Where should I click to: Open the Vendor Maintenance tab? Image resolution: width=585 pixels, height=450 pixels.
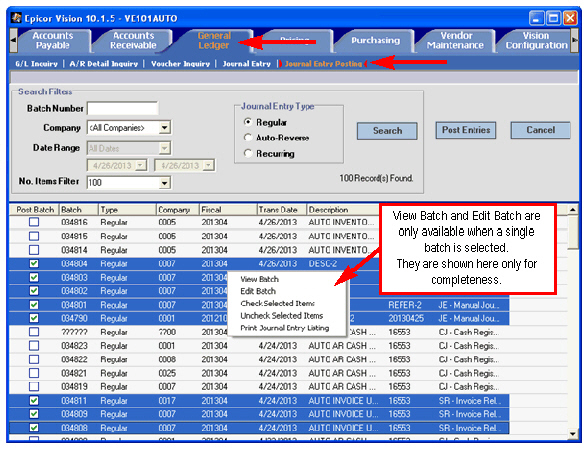pyautogui.click(x=455, y=40)
